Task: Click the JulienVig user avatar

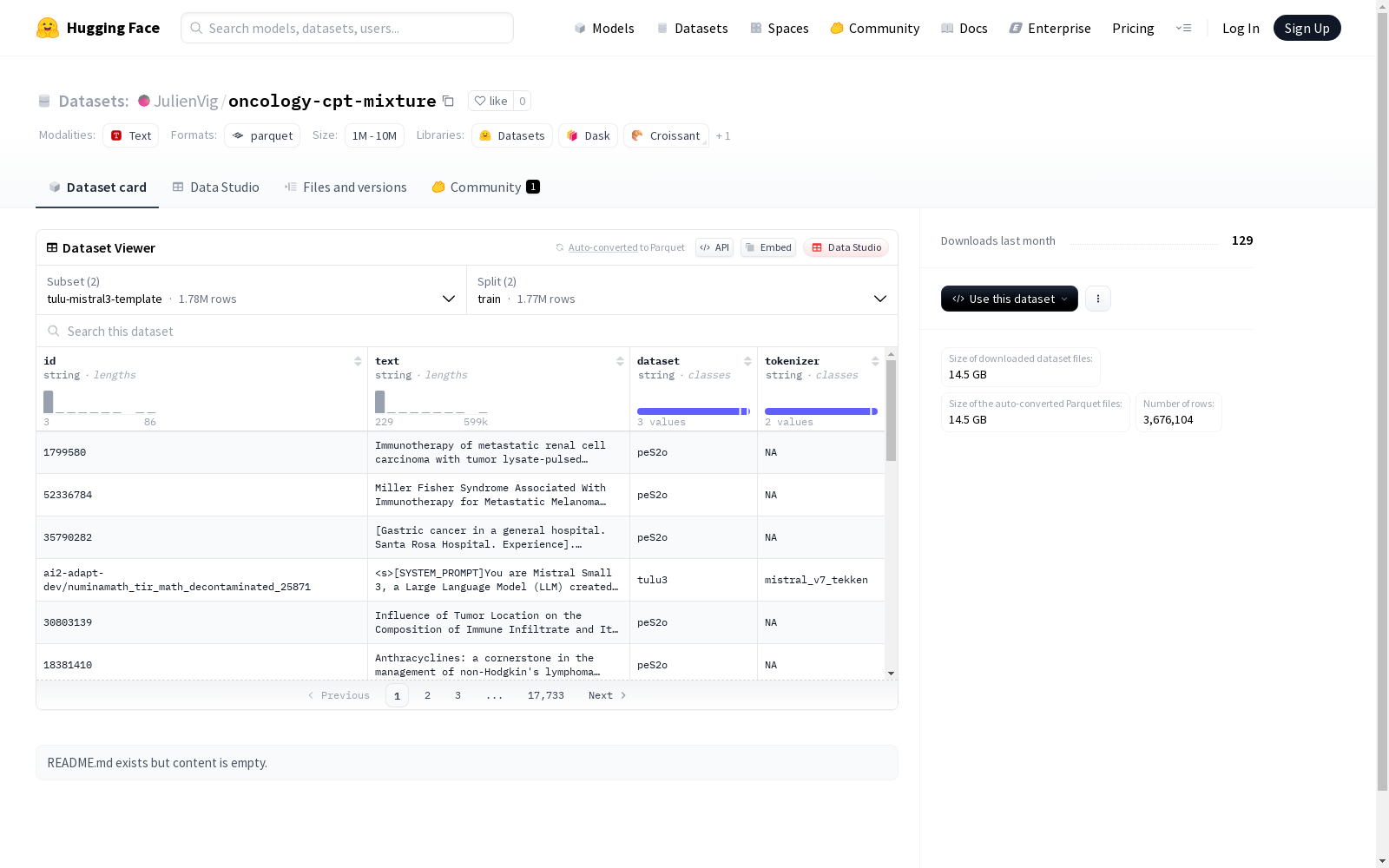Action: [x=144, y=101]
